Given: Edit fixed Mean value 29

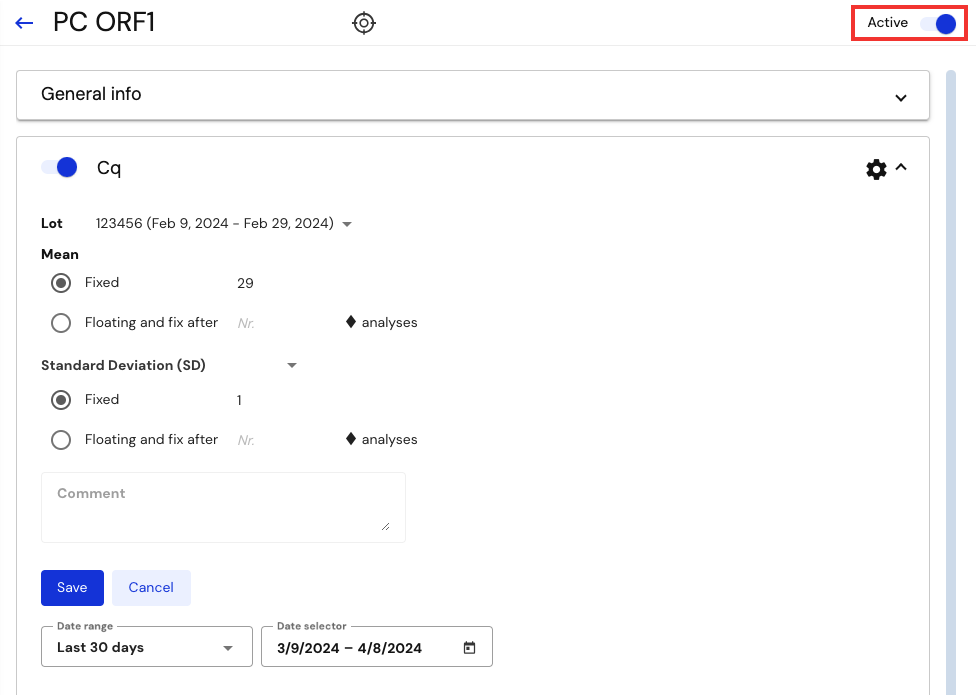Looking at the screenshot, I should pyautogui.click(x=245, y=283).
